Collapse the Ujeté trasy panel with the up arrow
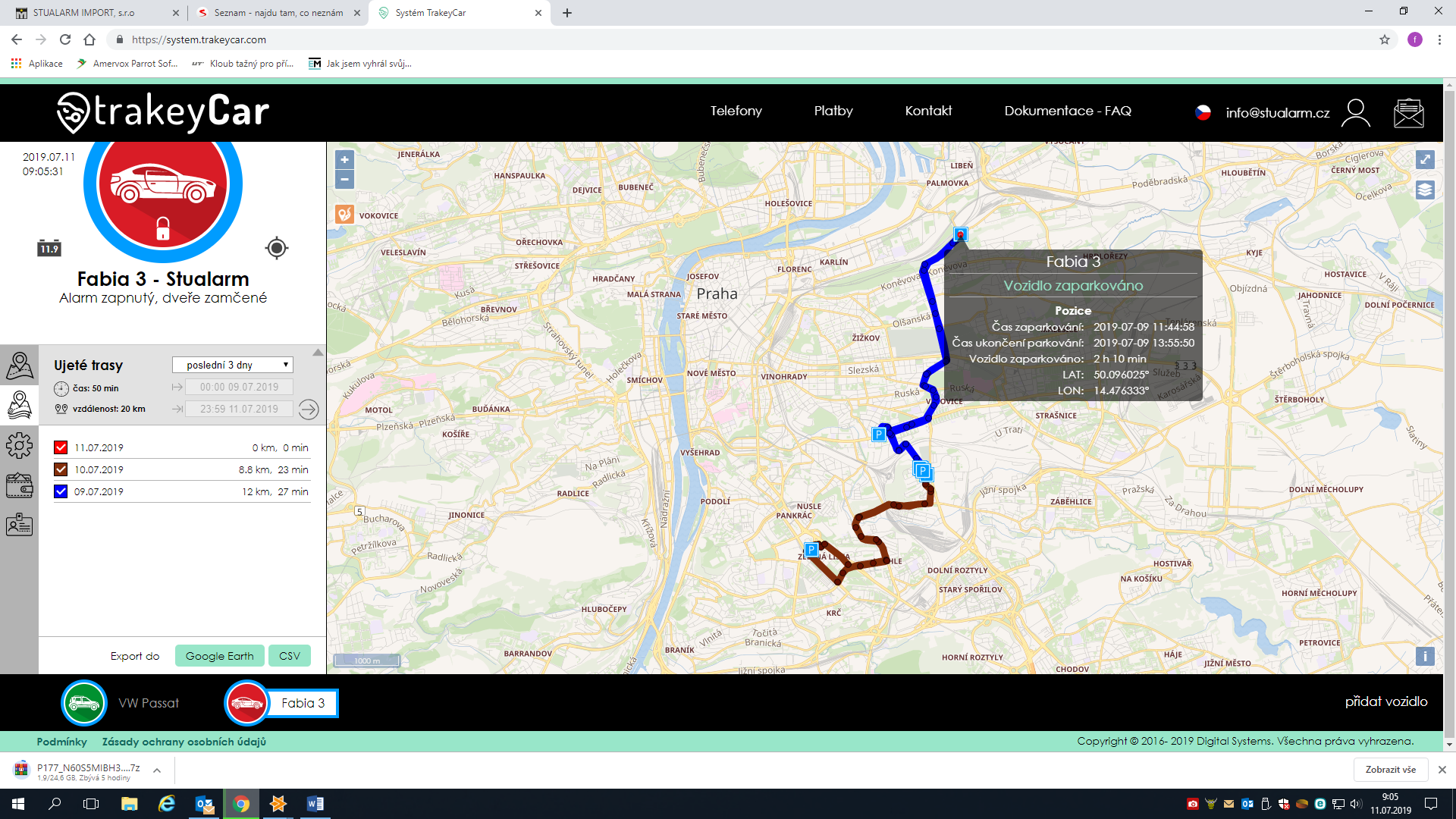Image resolution: width=1456 pixels, height=819 pixels. (318, 351)
